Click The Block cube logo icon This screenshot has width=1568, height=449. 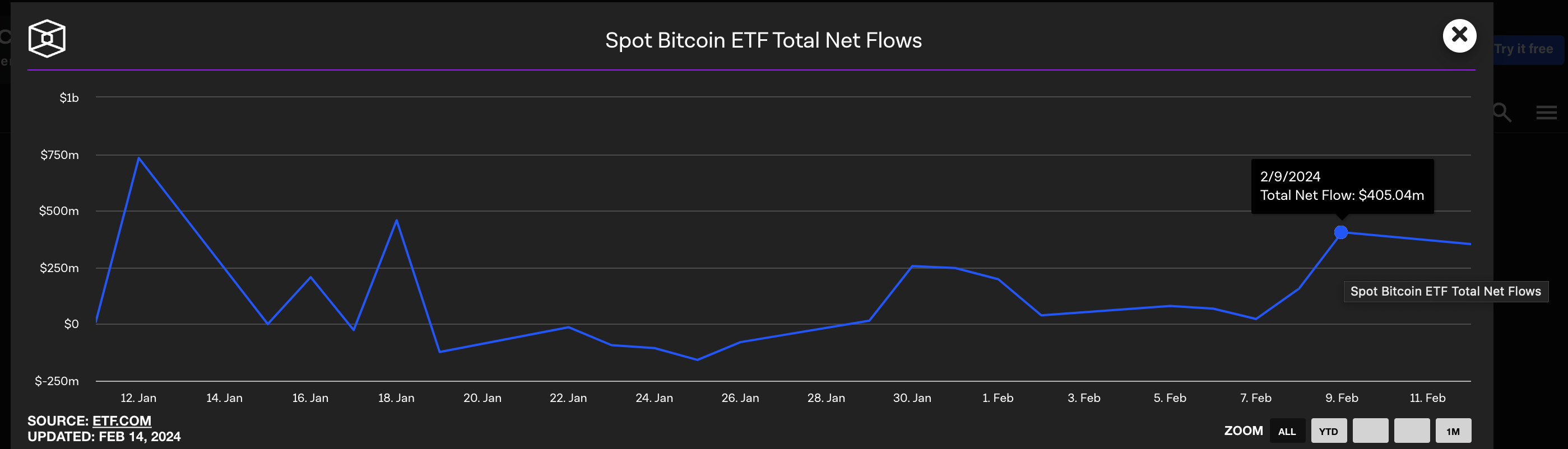click(47, 39)
